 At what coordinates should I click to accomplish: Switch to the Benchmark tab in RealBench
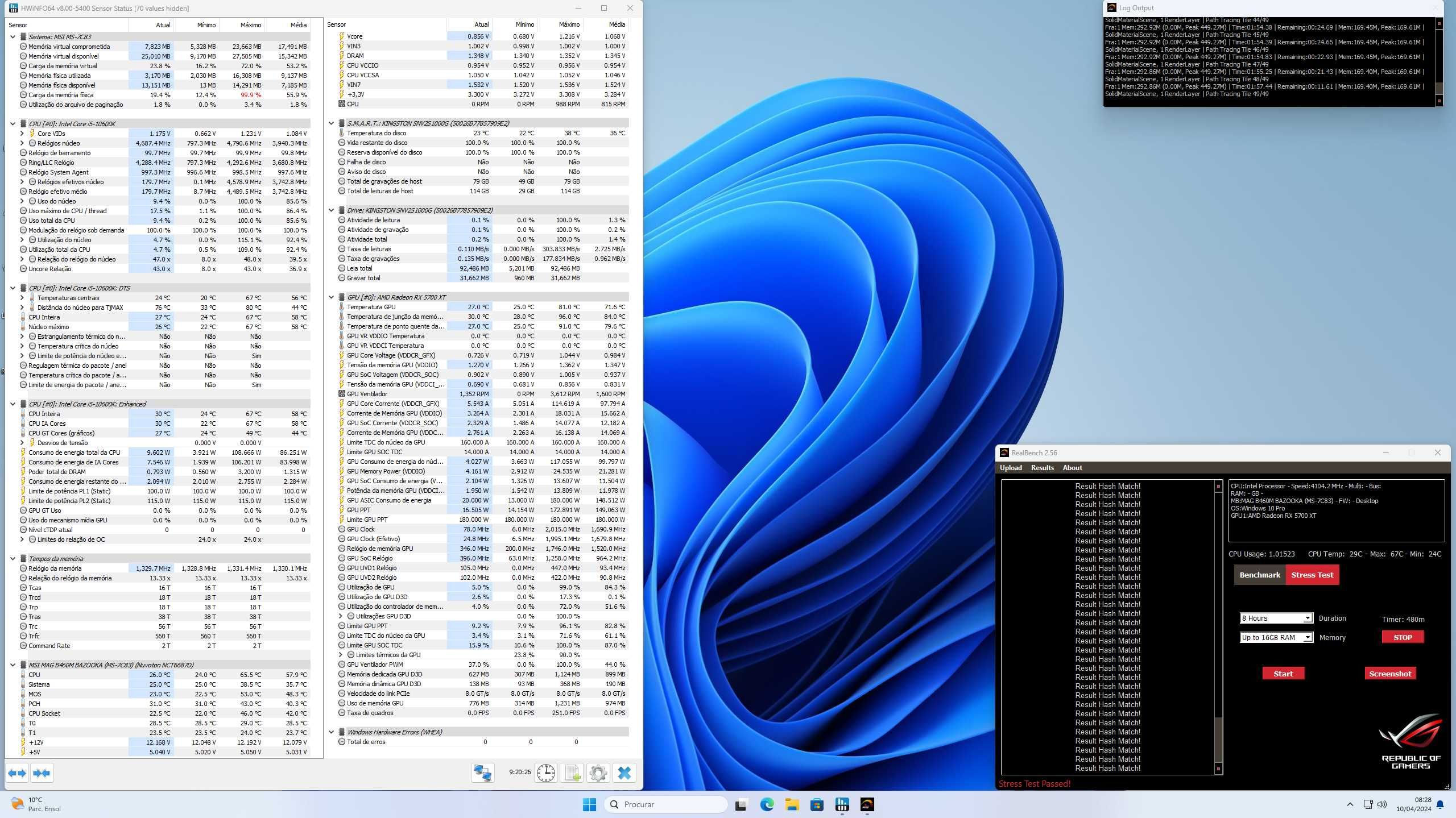pyautogui.click(x=1260, y=575)
